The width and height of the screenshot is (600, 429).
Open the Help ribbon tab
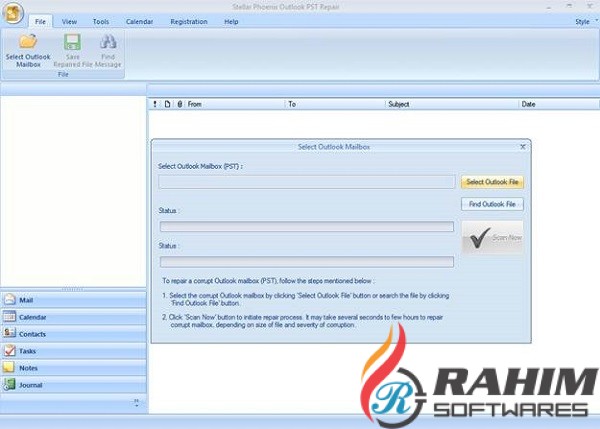tap(231, 22)
